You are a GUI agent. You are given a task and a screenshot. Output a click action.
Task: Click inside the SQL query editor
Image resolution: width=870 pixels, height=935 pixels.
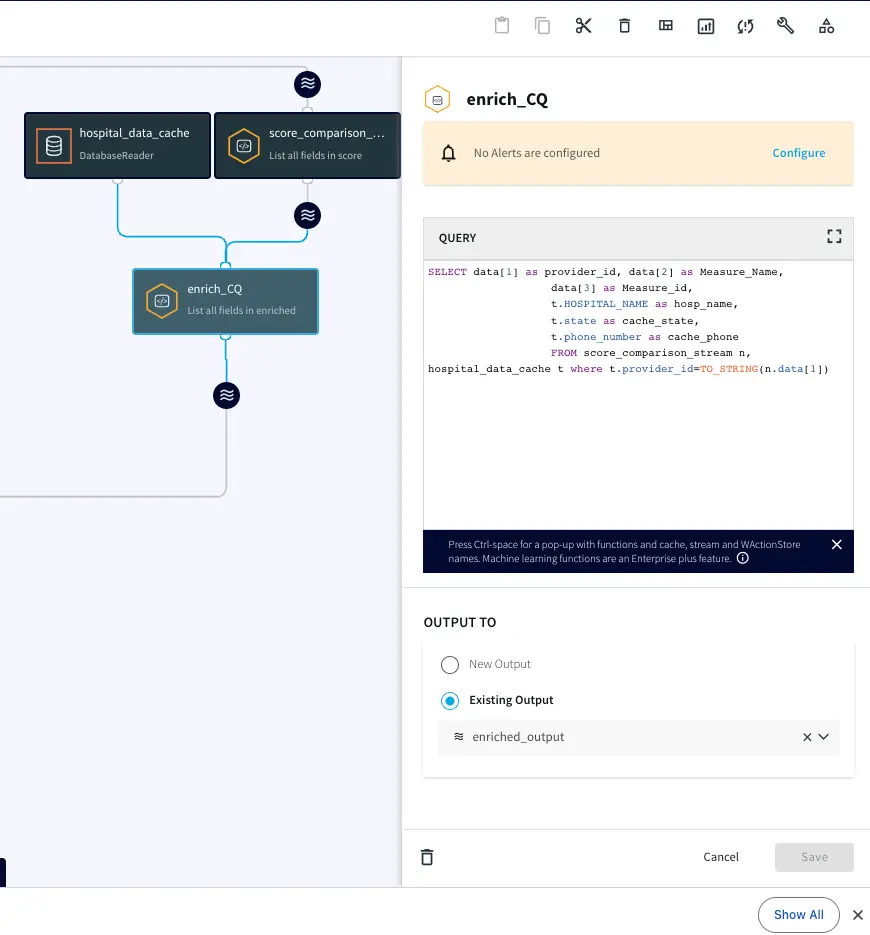(638, 450)
